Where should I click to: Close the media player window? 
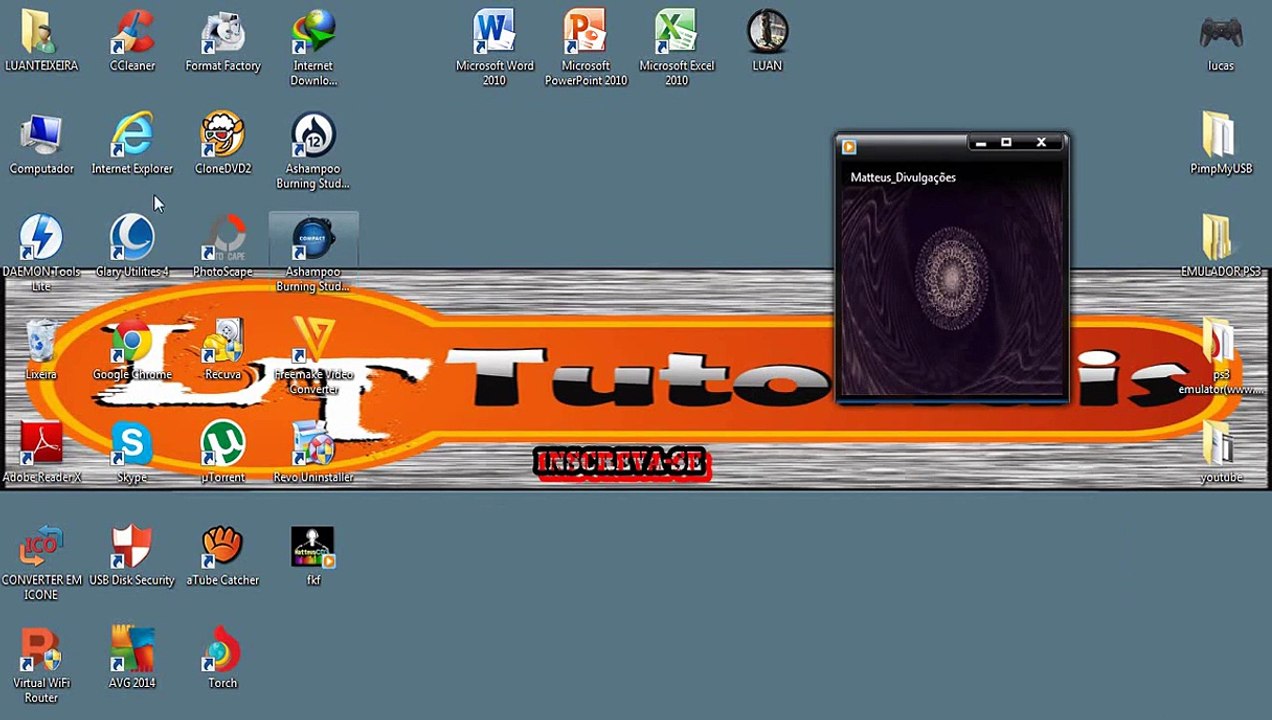pyautogui.click(x=1041, y=143)
